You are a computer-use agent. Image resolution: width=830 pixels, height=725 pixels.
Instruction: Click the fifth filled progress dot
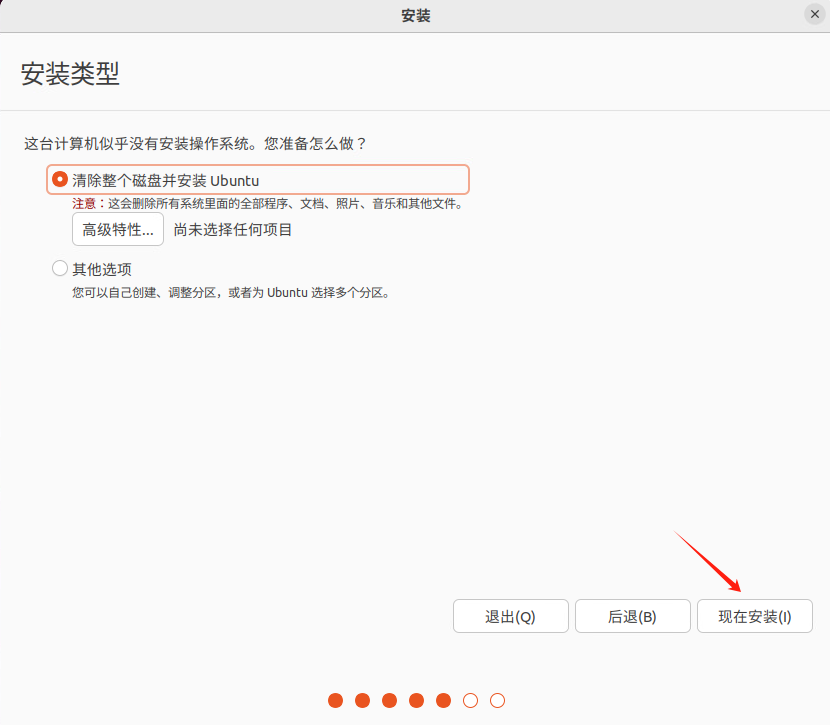(x=444, y=701)
